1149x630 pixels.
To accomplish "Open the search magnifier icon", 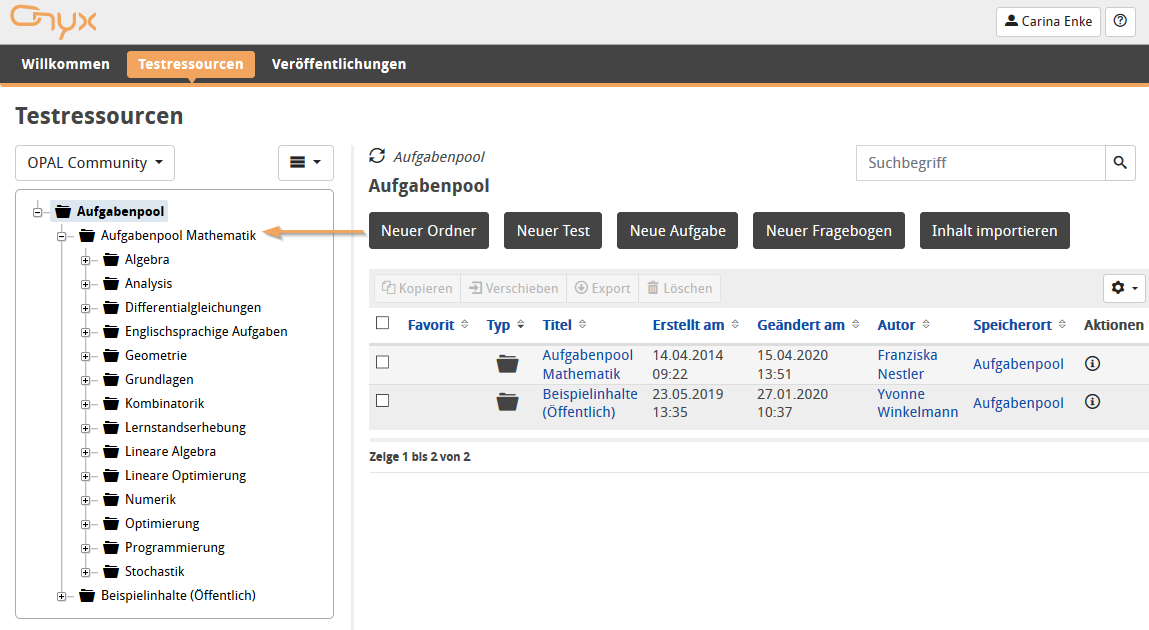I will [1119, 162].
